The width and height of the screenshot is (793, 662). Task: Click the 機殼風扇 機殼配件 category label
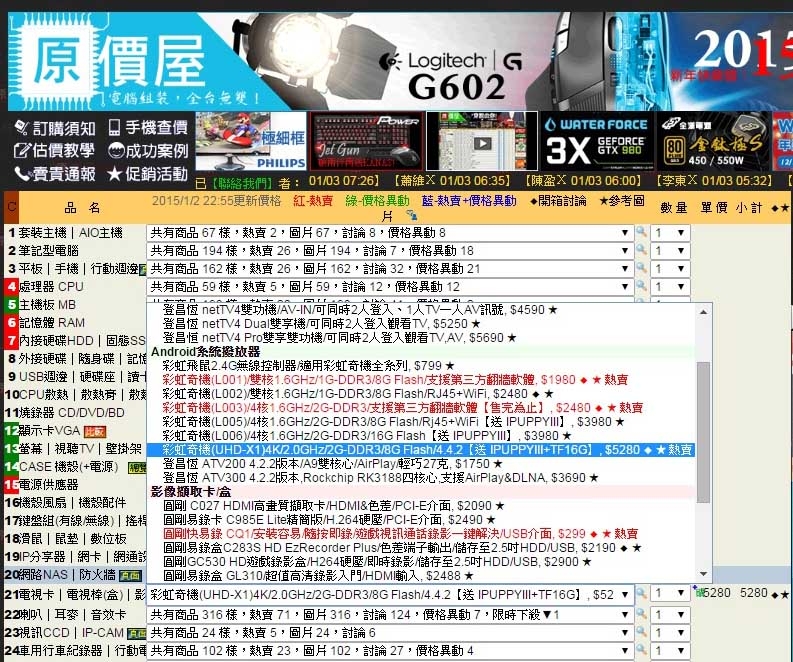click(72, 503)
